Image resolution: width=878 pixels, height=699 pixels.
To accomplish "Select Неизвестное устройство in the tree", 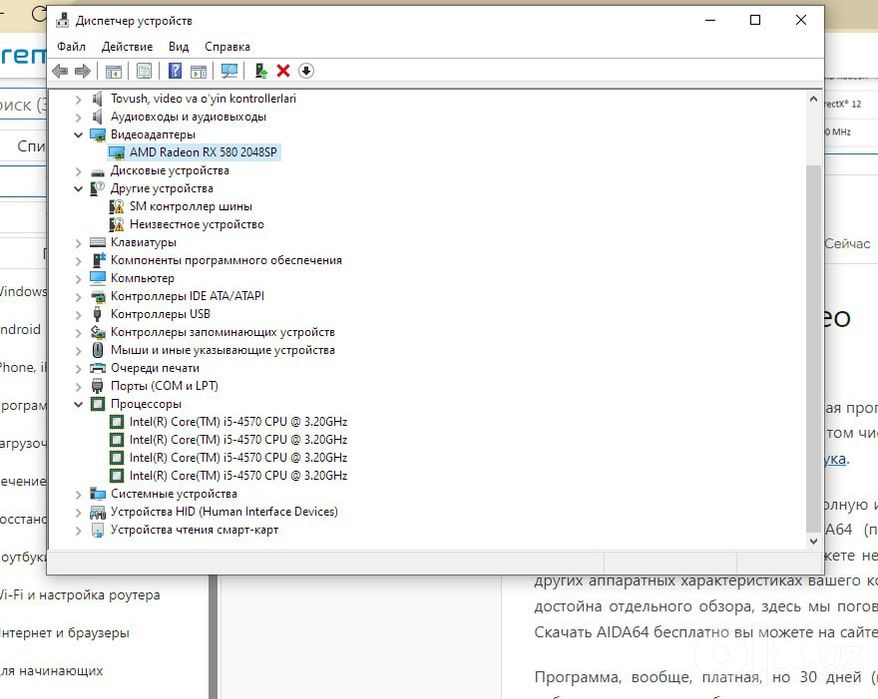I will [197, 225].
